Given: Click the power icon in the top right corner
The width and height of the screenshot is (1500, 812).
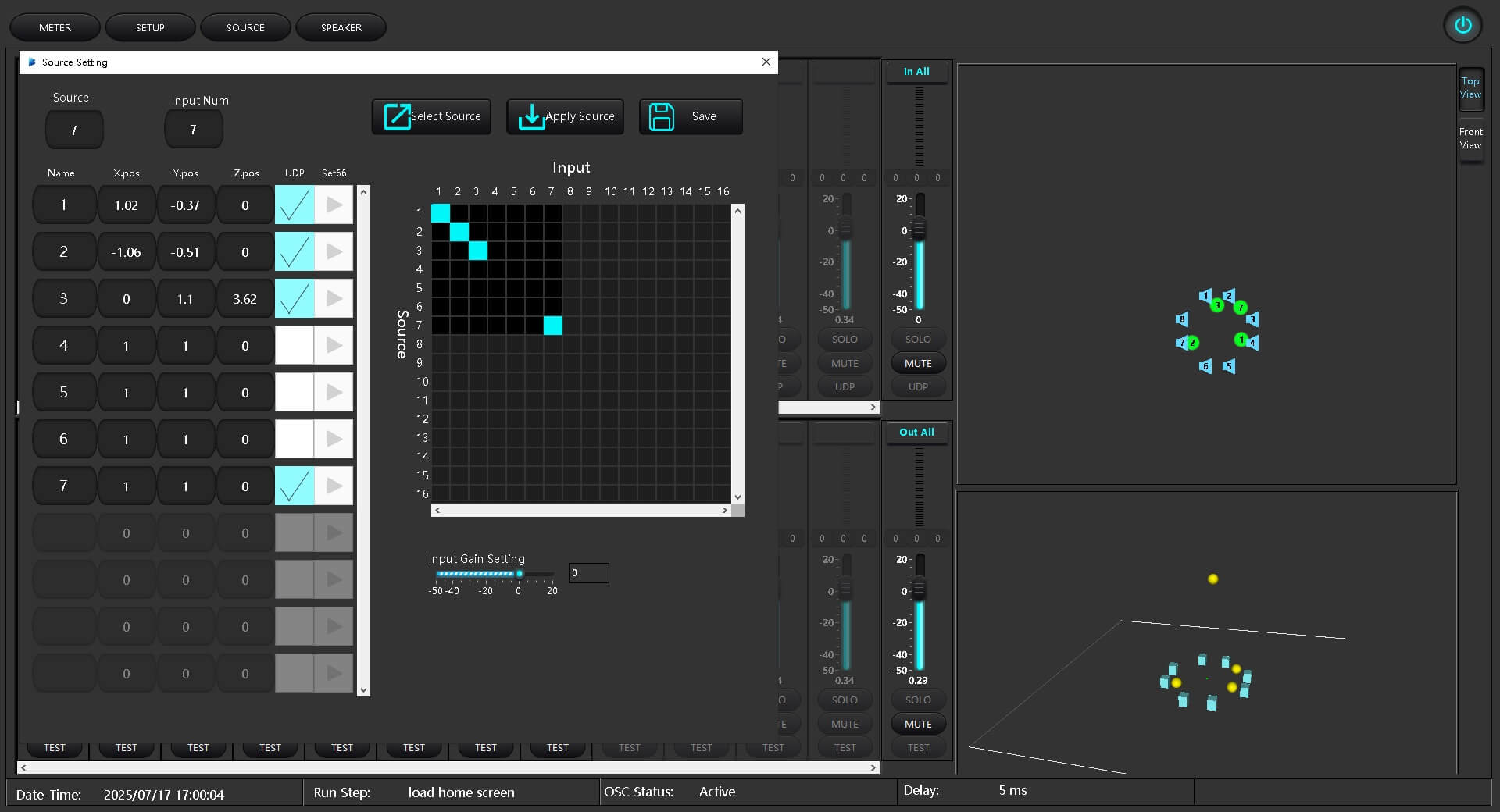Looking at the screenshot, I should tap(1462, 25).
